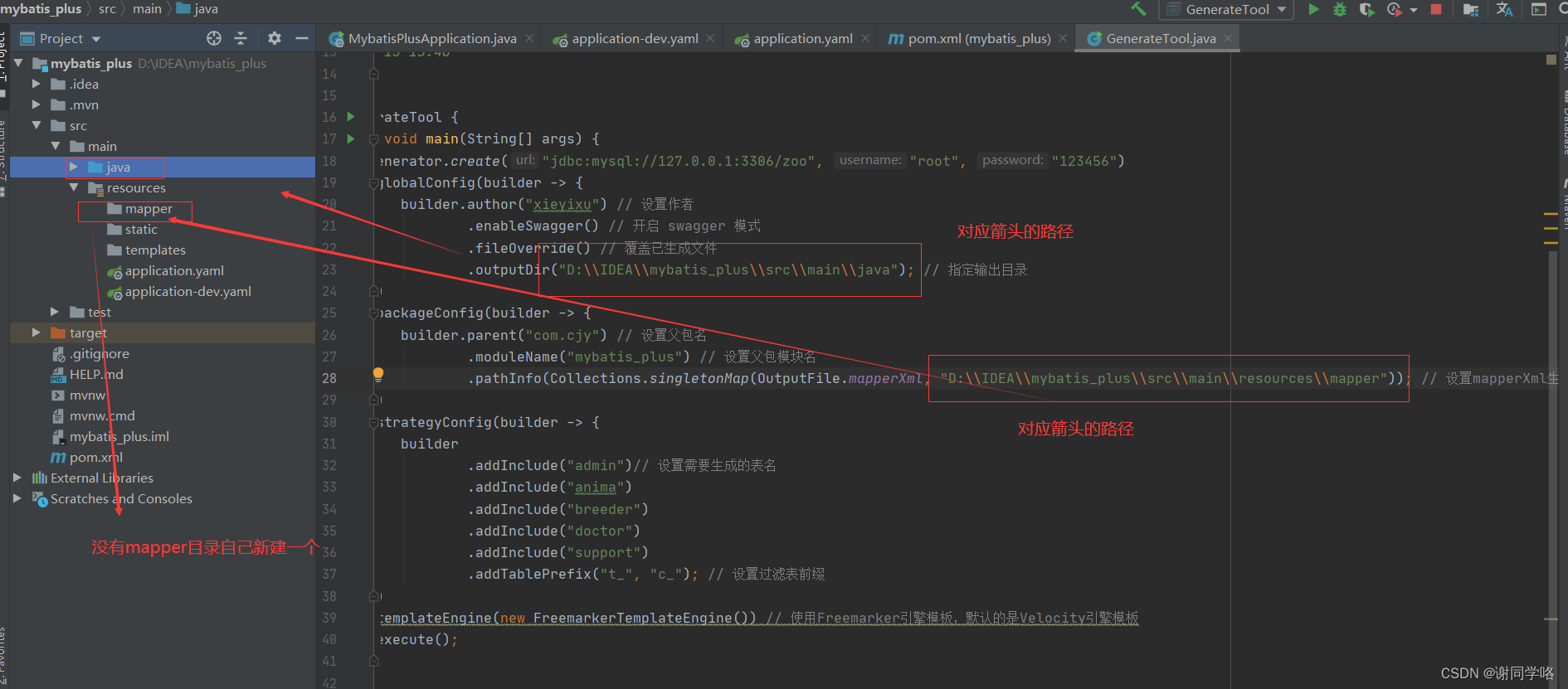
Task: Click the Build Project hammer icon
Action: point(1138,9)
